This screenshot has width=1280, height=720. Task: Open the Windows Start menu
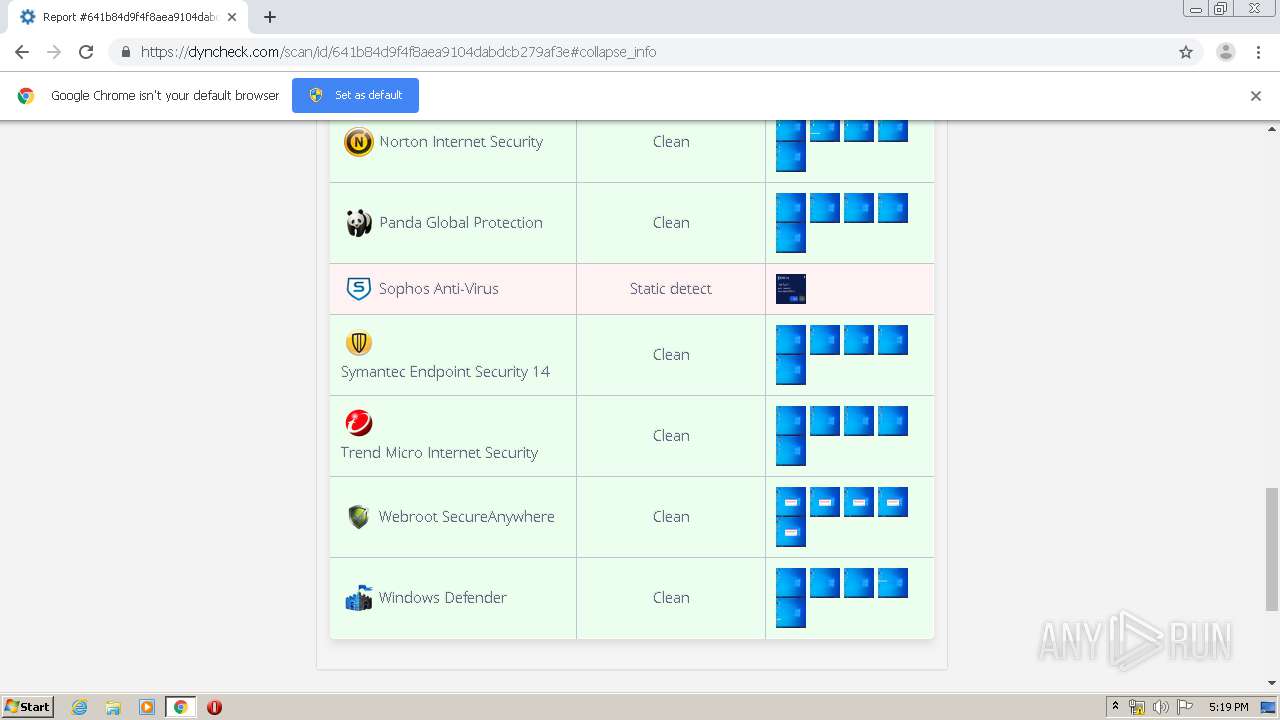coord(28,707)
